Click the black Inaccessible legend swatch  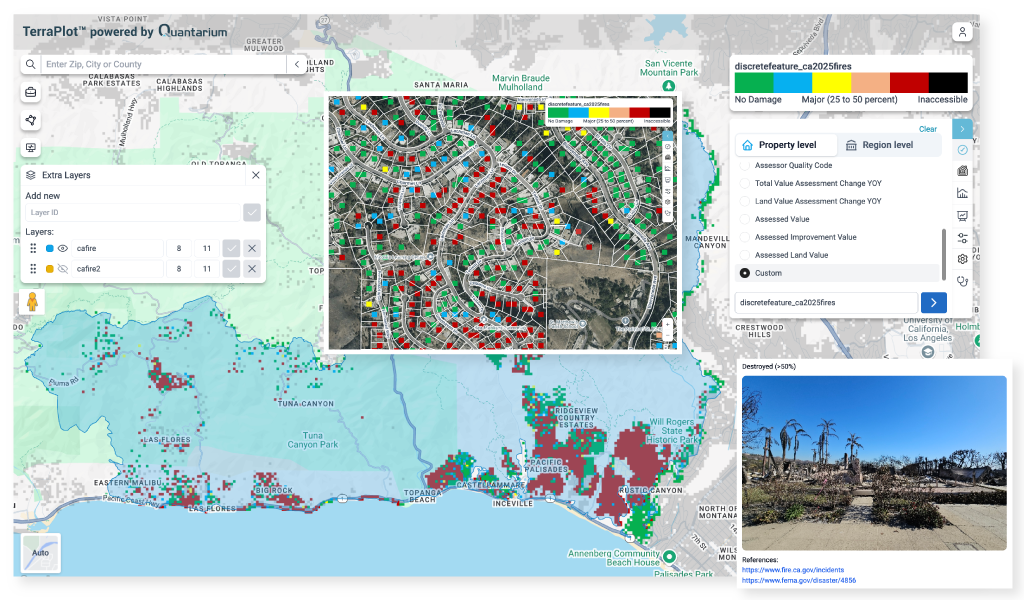pyautogui.click(x=948, y=83)
